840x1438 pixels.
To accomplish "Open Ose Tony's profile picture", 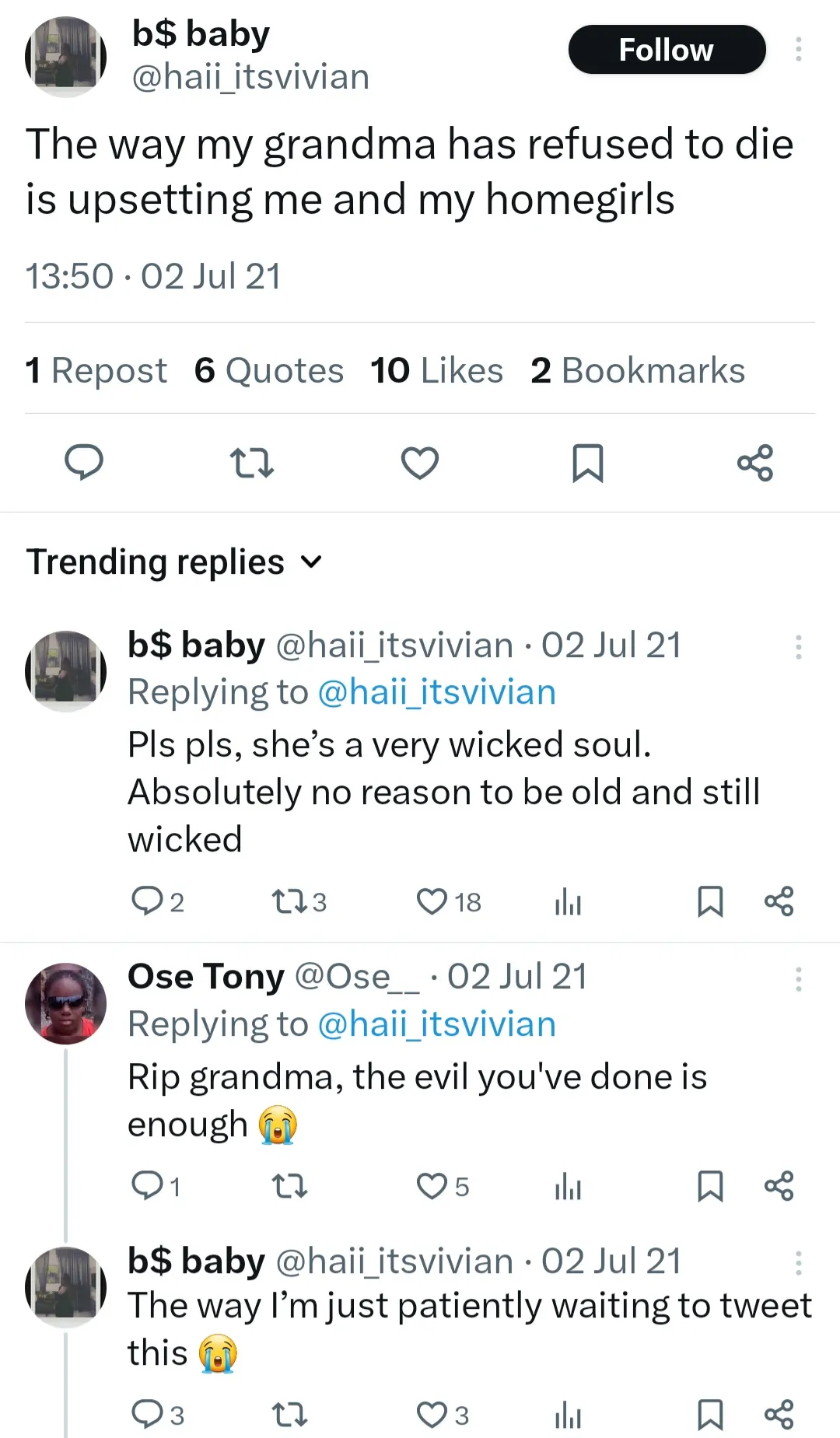I will click(65, 1003).
